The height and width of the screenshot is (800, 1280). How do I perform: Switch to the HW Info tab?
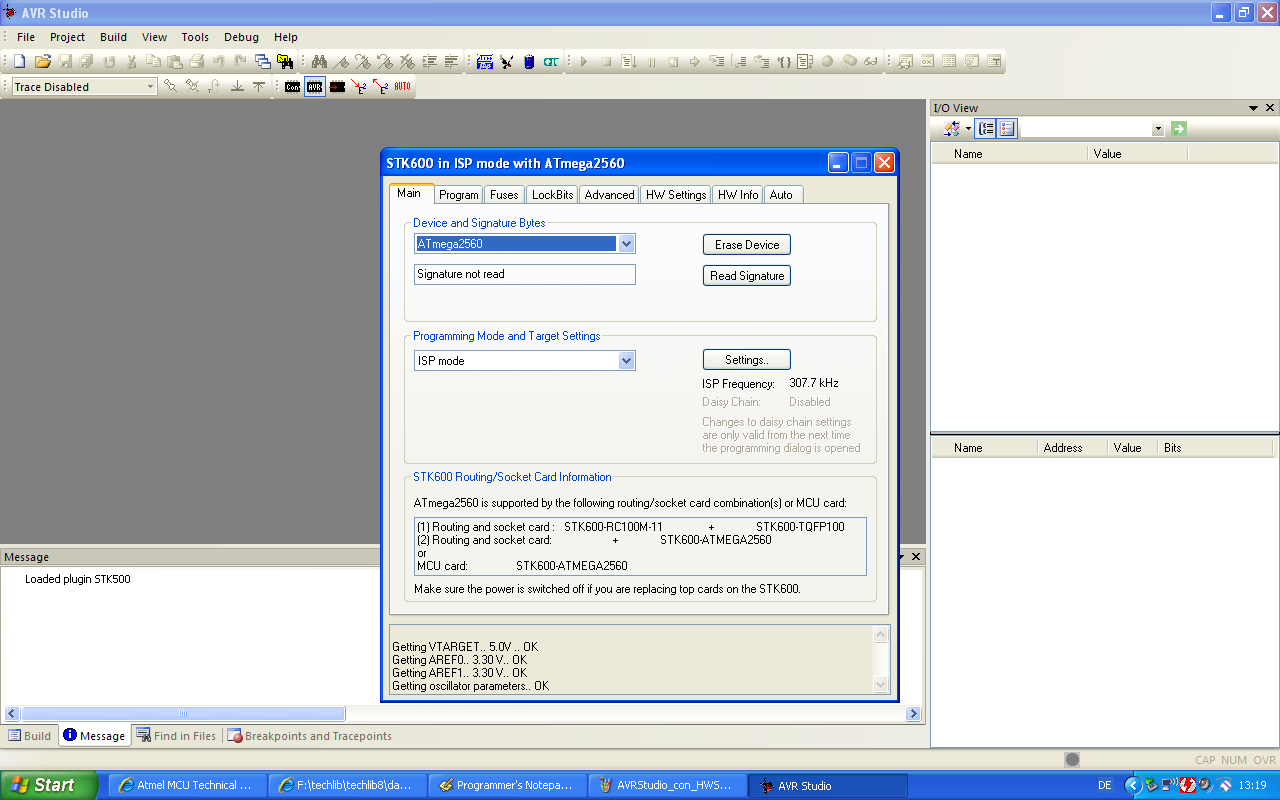[x=738, y=195]
